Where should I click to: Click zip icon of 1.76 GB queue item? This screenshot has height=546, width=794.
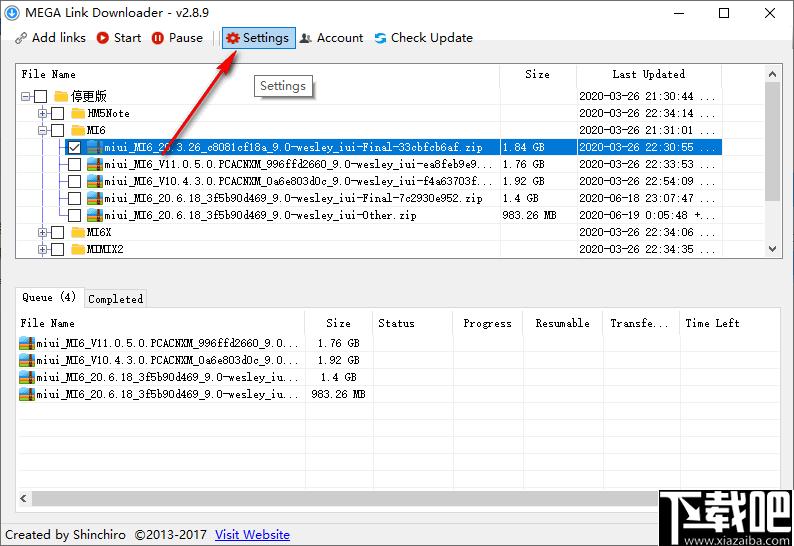(x=27, y=343)
